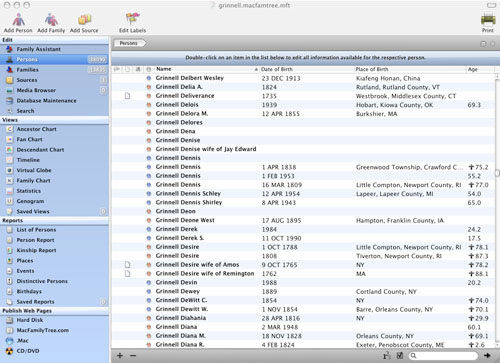The height and width of the screenshot is (363, 500).
Task: Open the Edit Labels tool
Action: [x=132, y=23]
